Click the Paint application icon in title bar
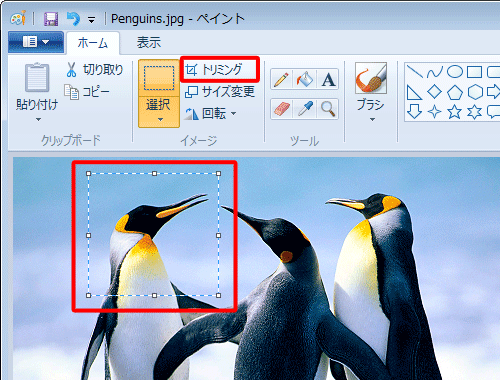Screen dimensions: 500x380 [x=18, y=18]
